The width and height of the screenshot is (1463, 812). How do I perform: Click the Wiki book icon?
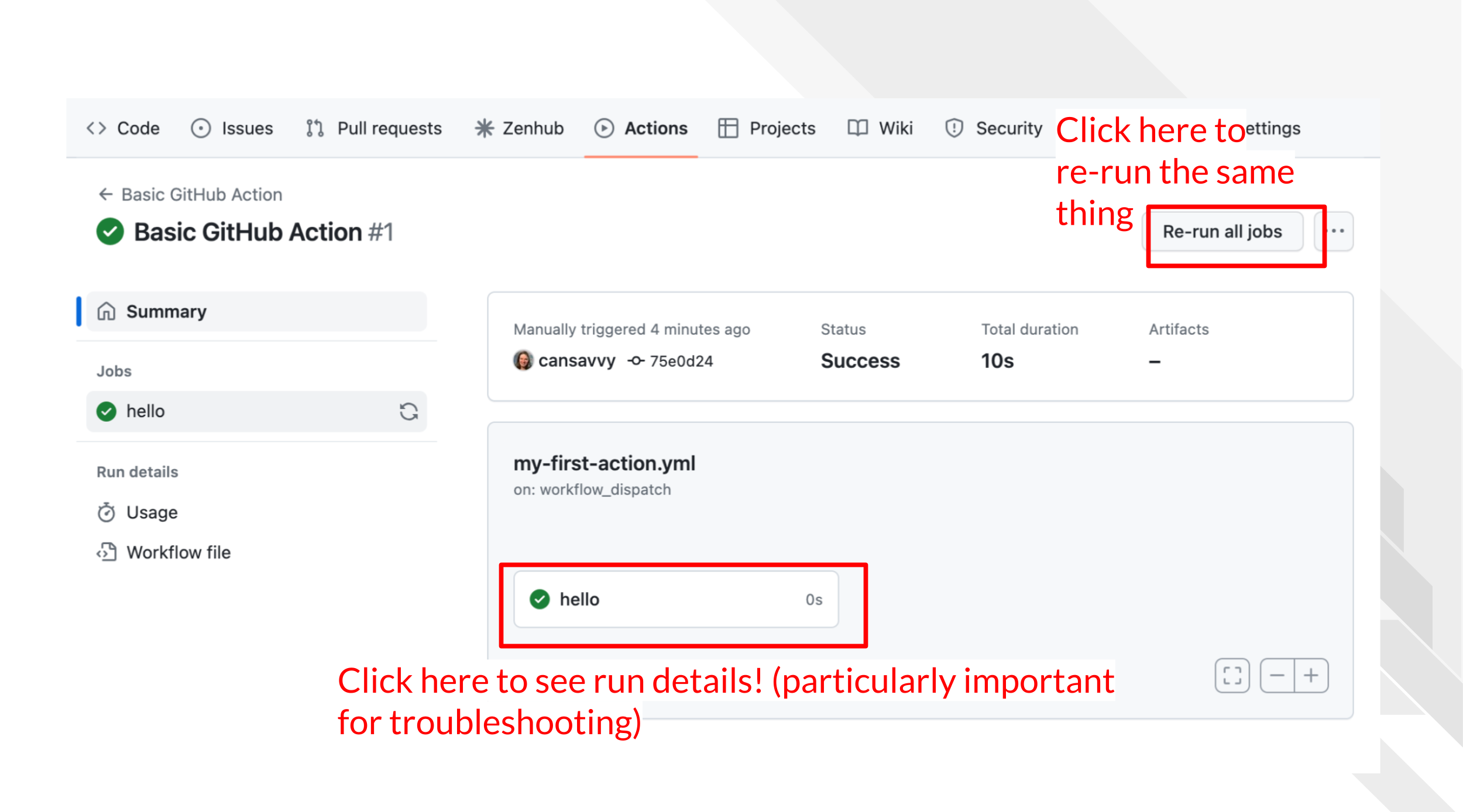(x=858, y=128)
